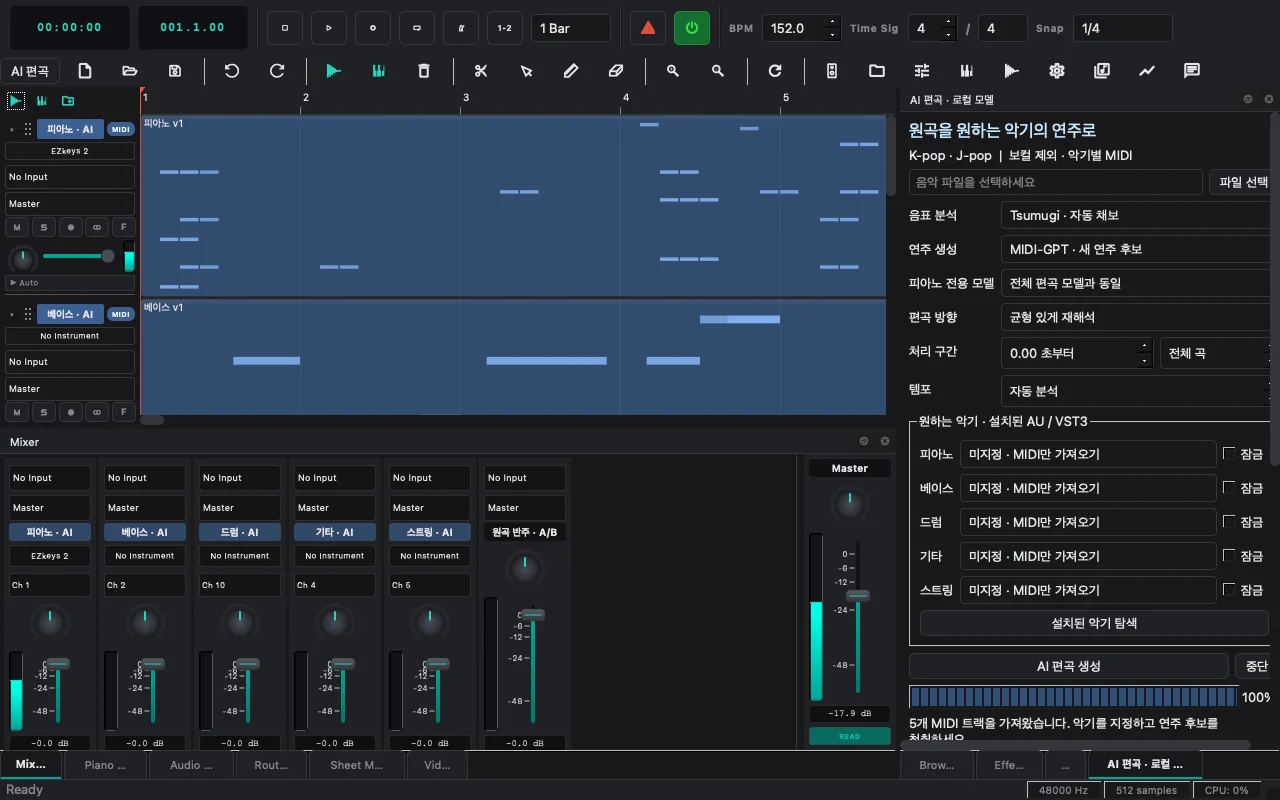Tick the 잠금 checkbox for 드럼
1280x800 pixels.
coord(1229,522)
